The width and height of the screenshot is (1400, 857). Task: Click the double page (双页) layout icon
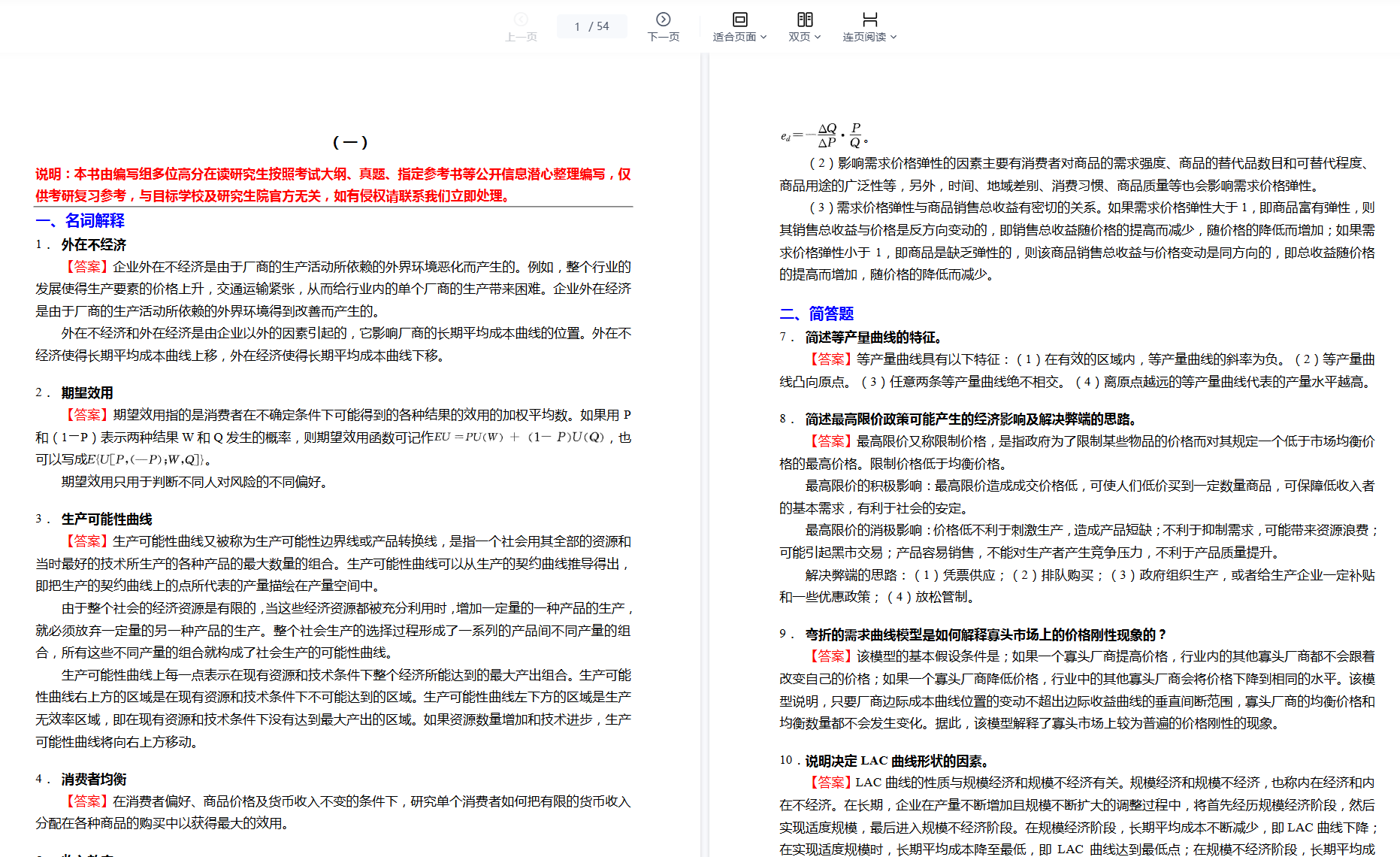(805, 20)
